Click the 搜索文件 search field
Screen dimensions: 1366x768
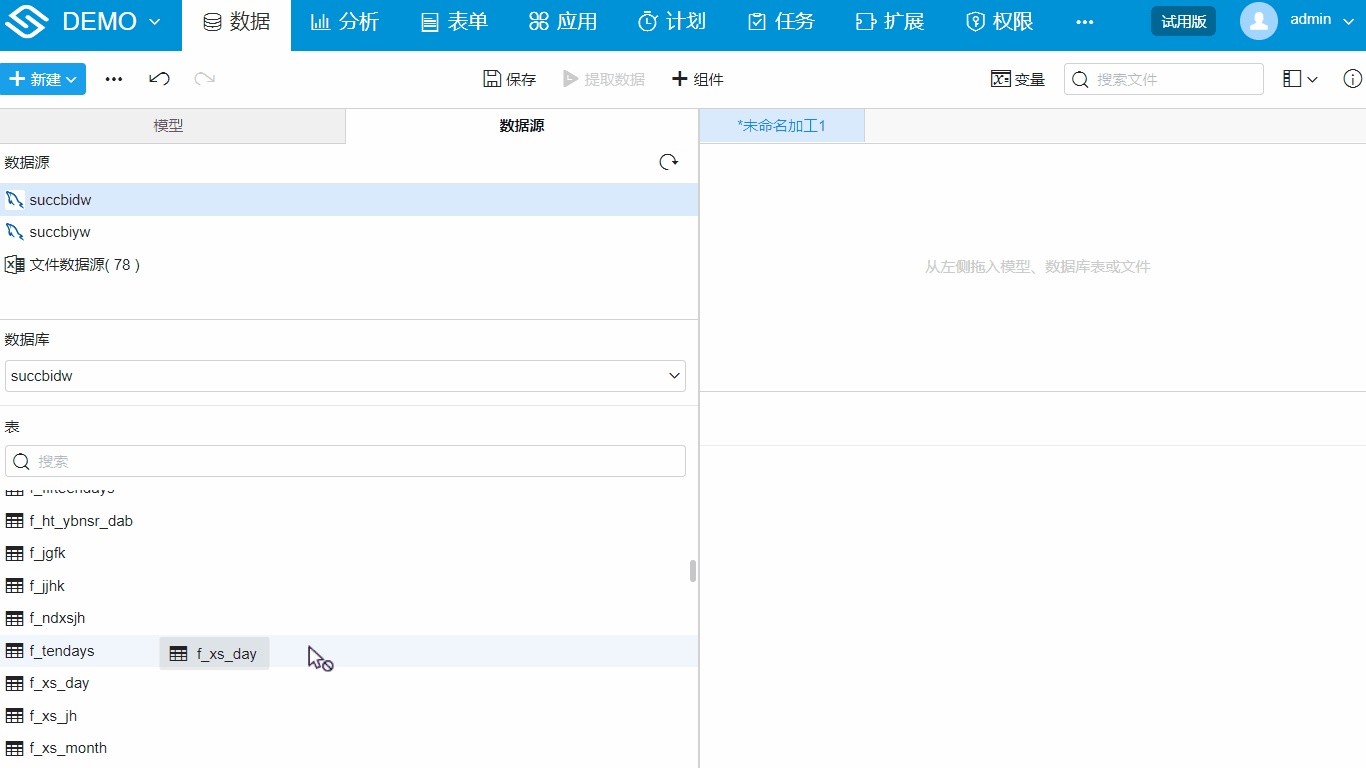click(x=1163, y=78)
